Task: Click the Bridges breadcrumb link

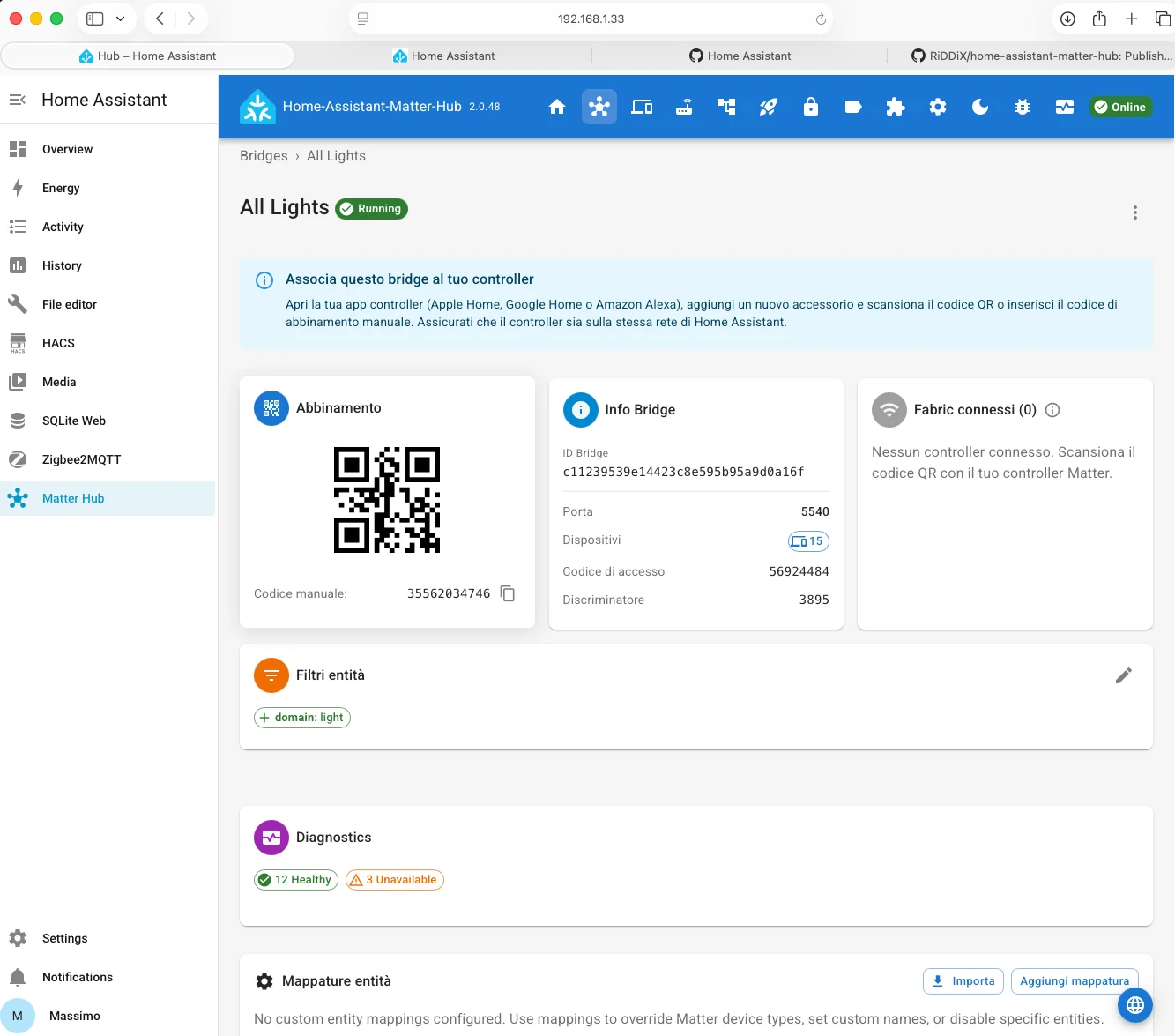Action: (x=264, y=156)
